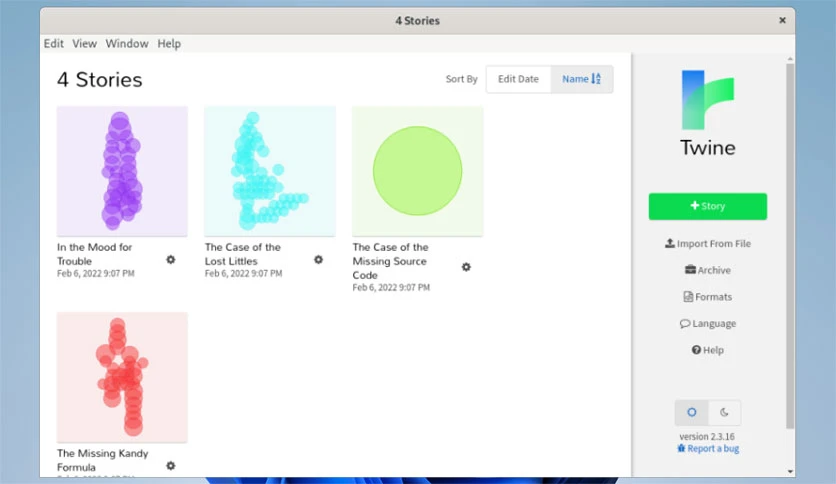Follow the Report a bug link
Viewport: 836px width, 484px height.
pos(708,449)
